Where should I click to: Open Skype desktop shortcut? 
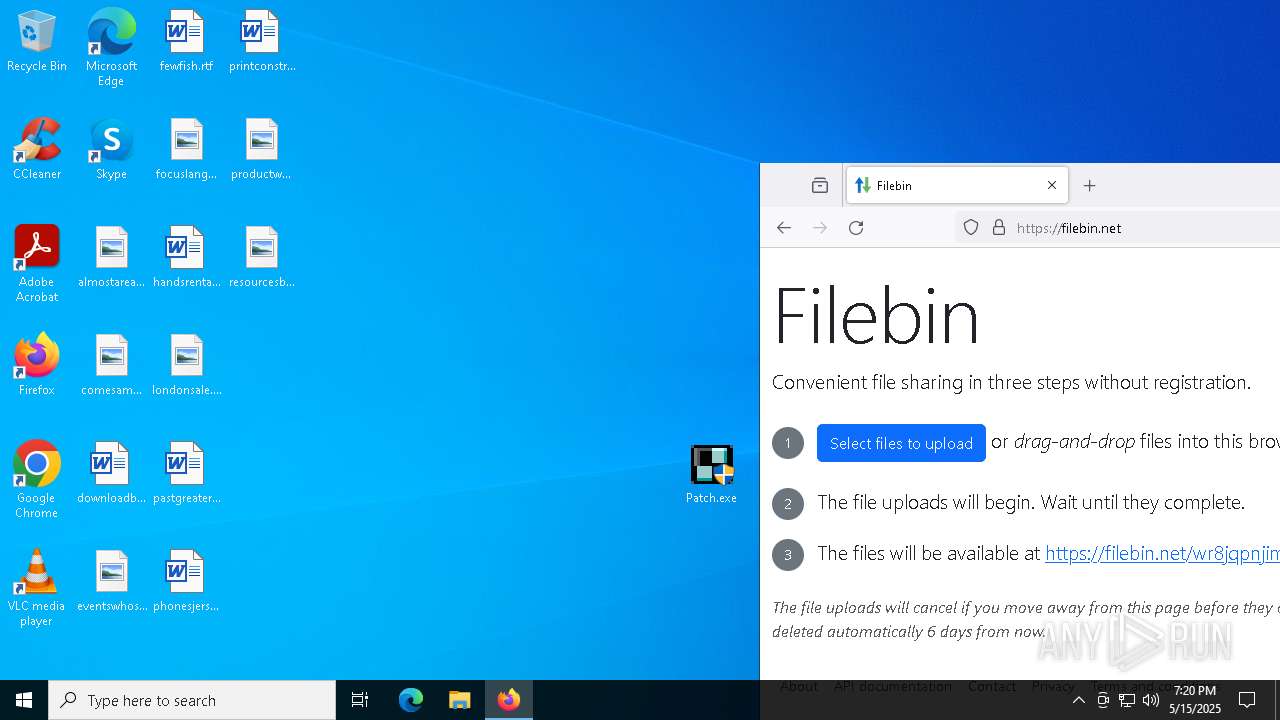click(111, 150)
